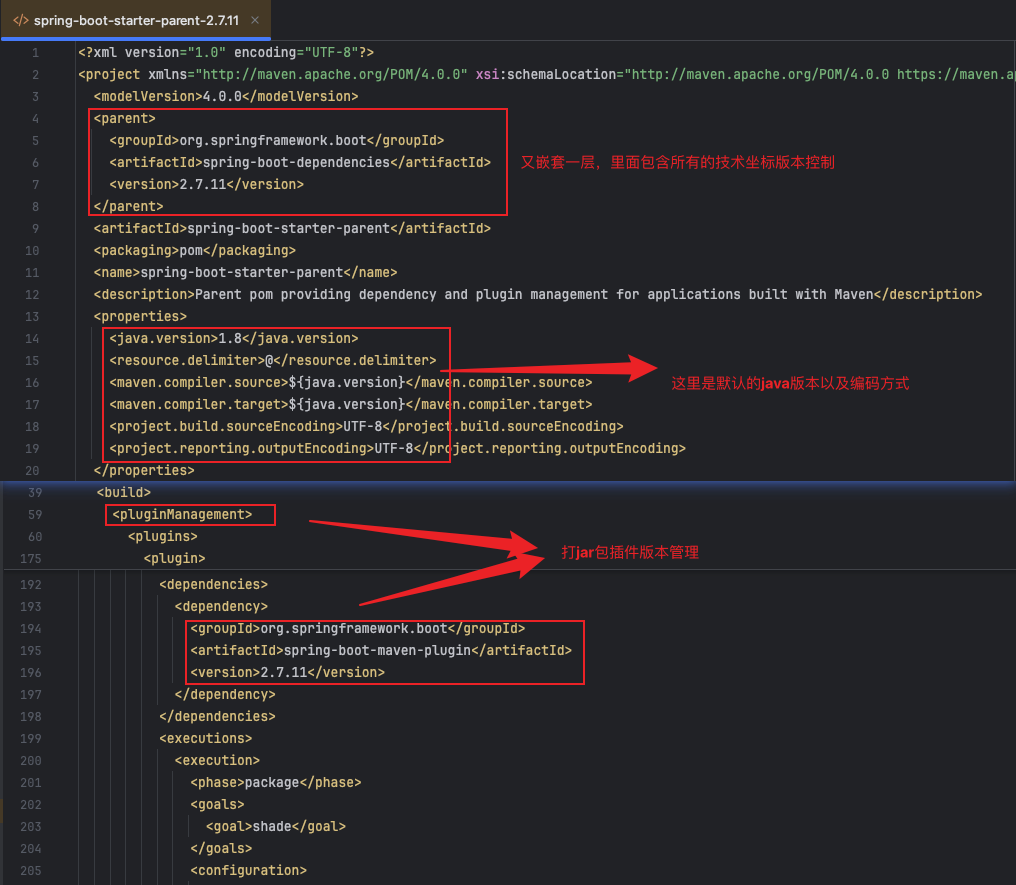Click the <java.version>1.8 line
1016x885 pixels.
click(233, 339)
